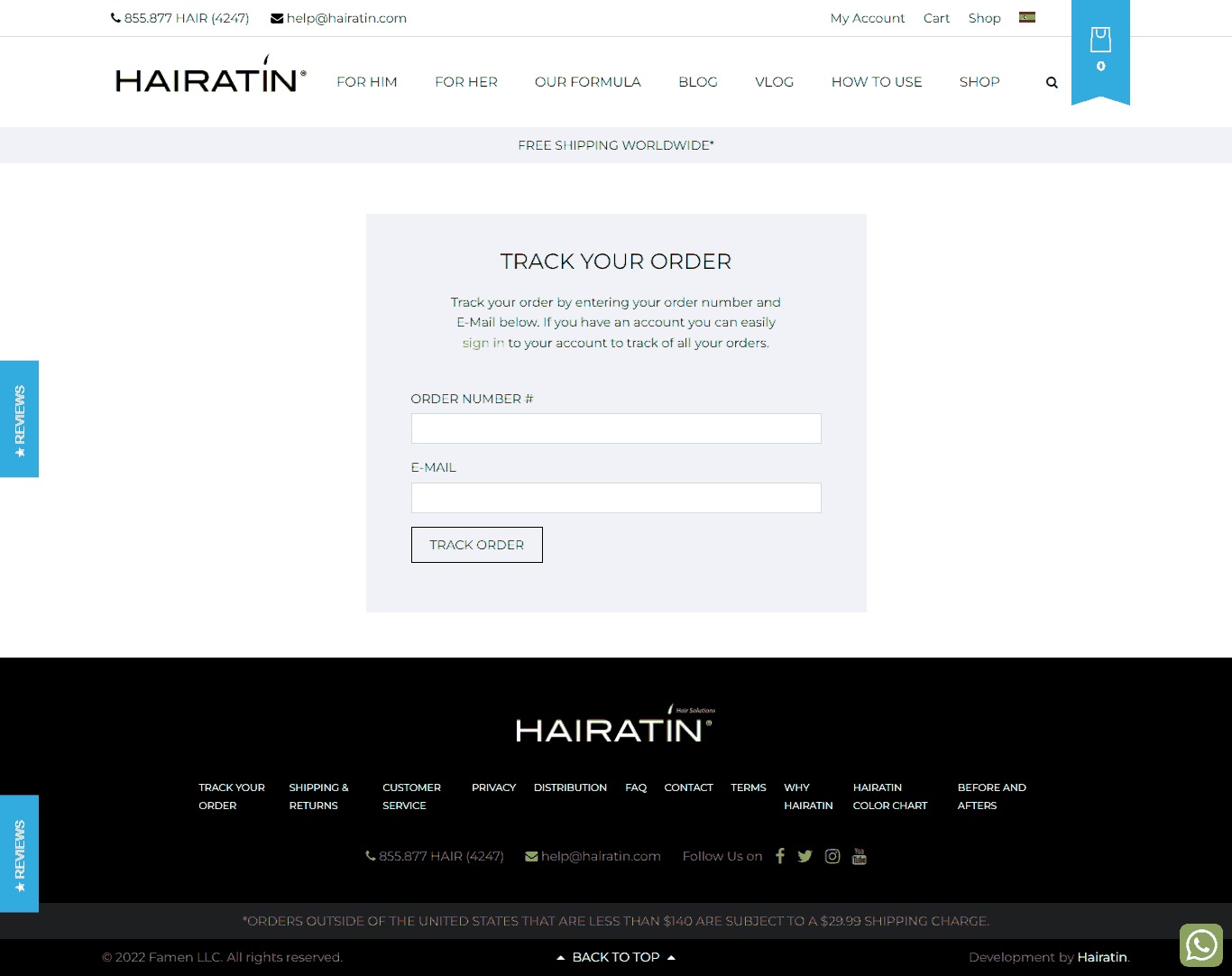Image resolution: width=1232 pixels, height=976 pixels.
Task: Click the sign in link
Action: 483,343
